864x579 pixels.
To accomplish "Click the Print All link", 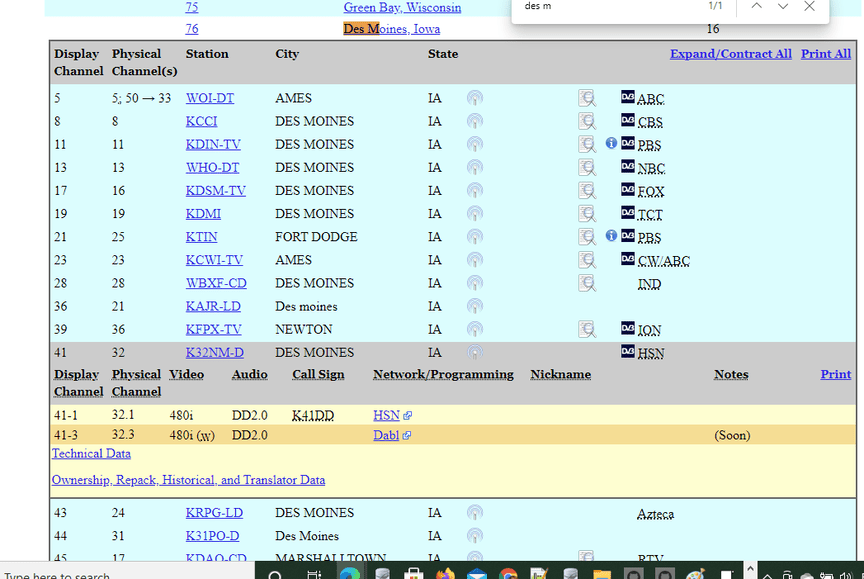I will (826, 54).
